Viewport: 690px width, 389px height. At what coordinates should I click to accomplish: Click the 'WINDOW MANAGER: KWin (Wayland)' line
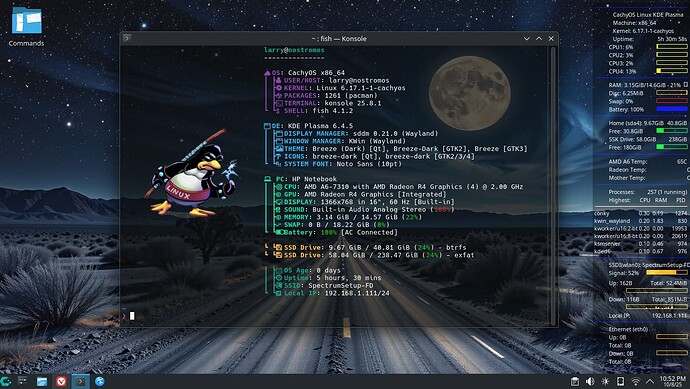tap(340, 141)
